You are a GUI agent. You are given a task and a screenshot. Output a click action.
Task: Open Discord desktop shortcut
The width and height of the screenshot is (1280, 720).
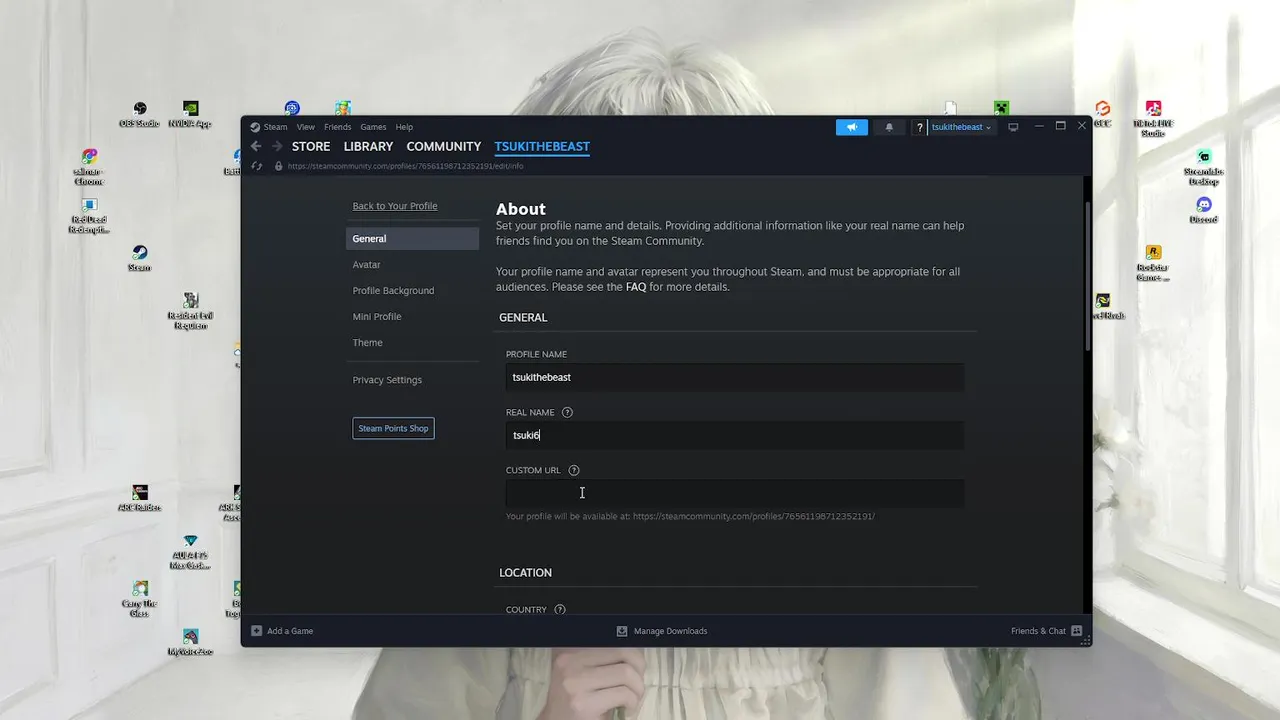pos(1204,210)
